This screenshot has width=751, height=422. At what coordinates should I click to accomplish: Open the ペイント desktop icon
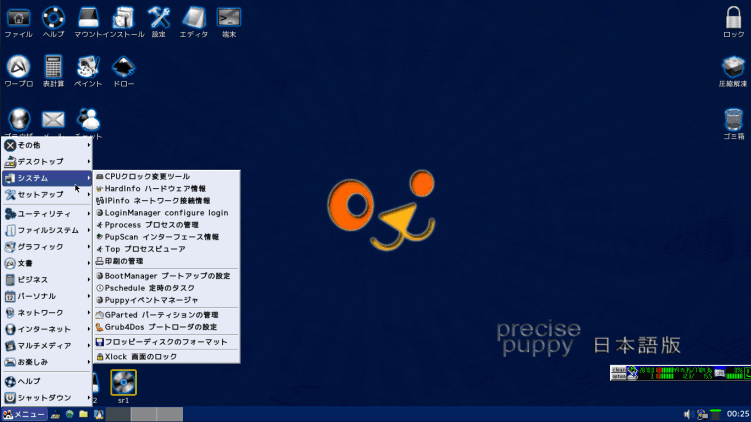click(x=88, y=71)
